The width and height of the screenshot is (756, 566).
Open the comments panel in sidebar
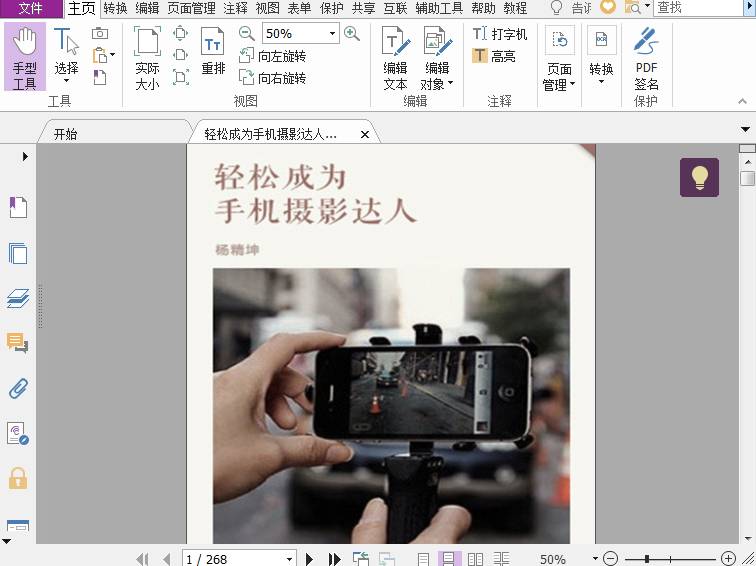[18, 343]
